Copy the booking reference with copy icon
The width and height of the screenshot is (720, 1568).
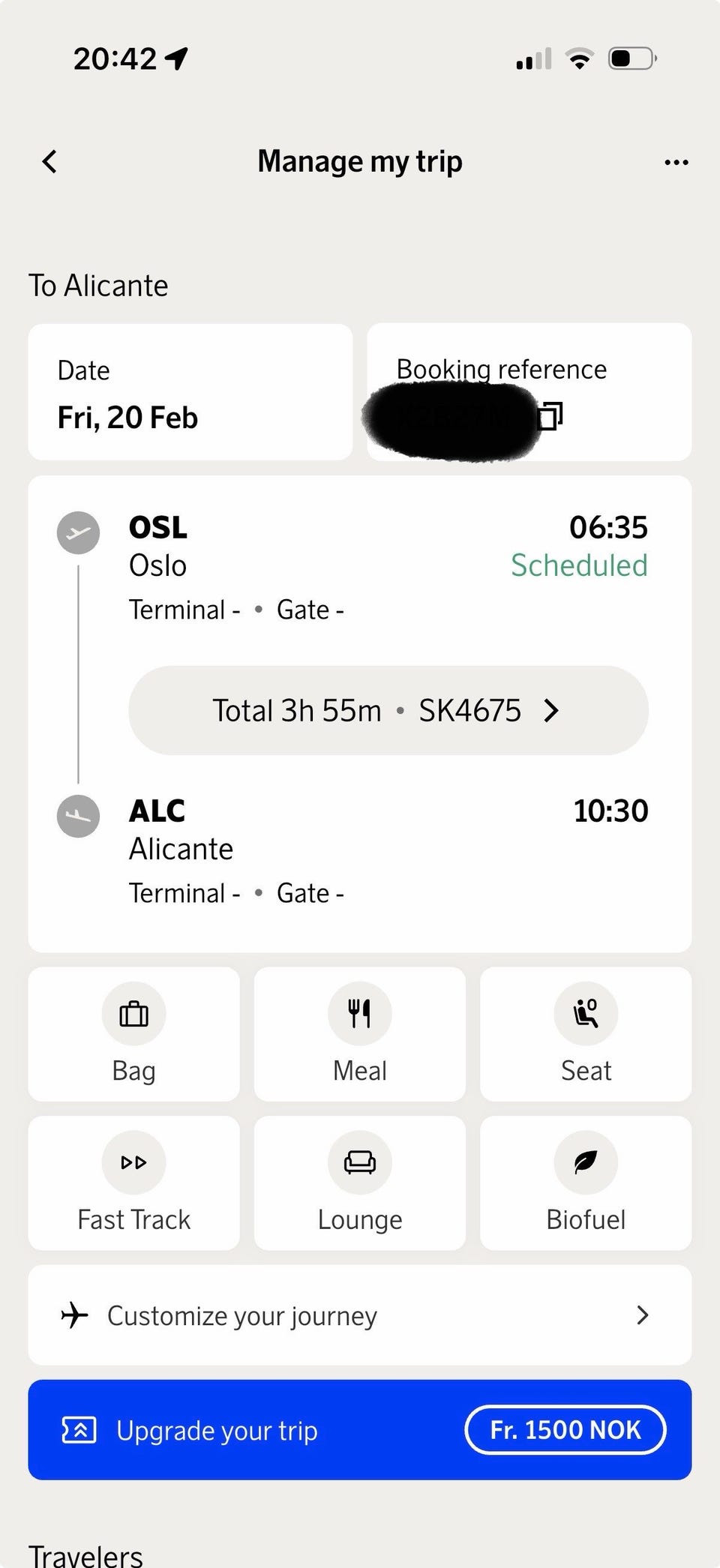(550, 416)
